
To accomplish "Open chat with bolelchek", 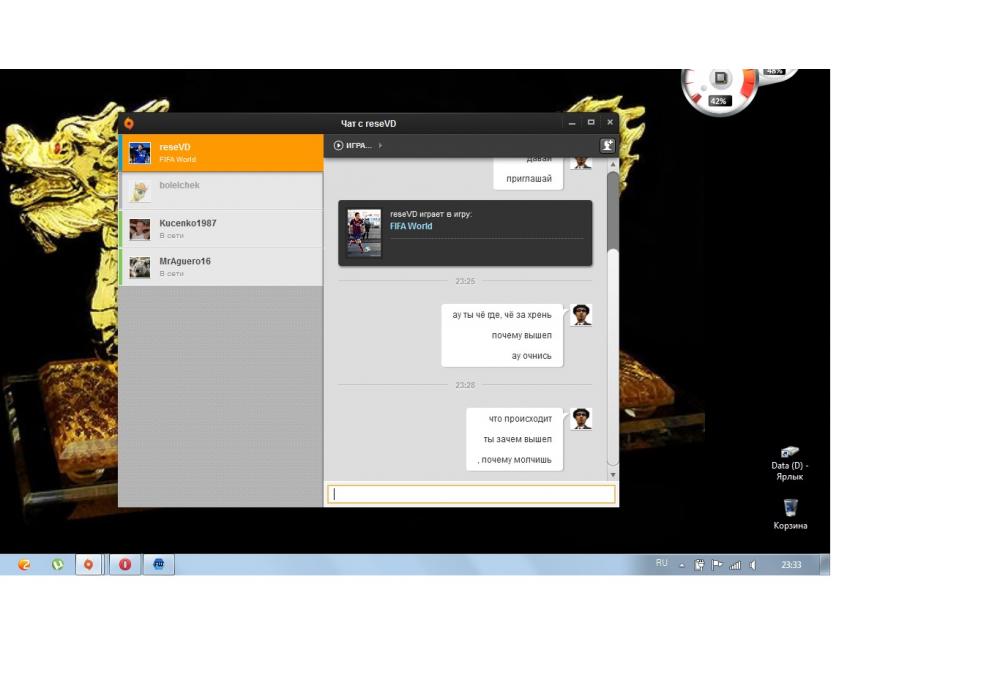I will coord(221,191).
